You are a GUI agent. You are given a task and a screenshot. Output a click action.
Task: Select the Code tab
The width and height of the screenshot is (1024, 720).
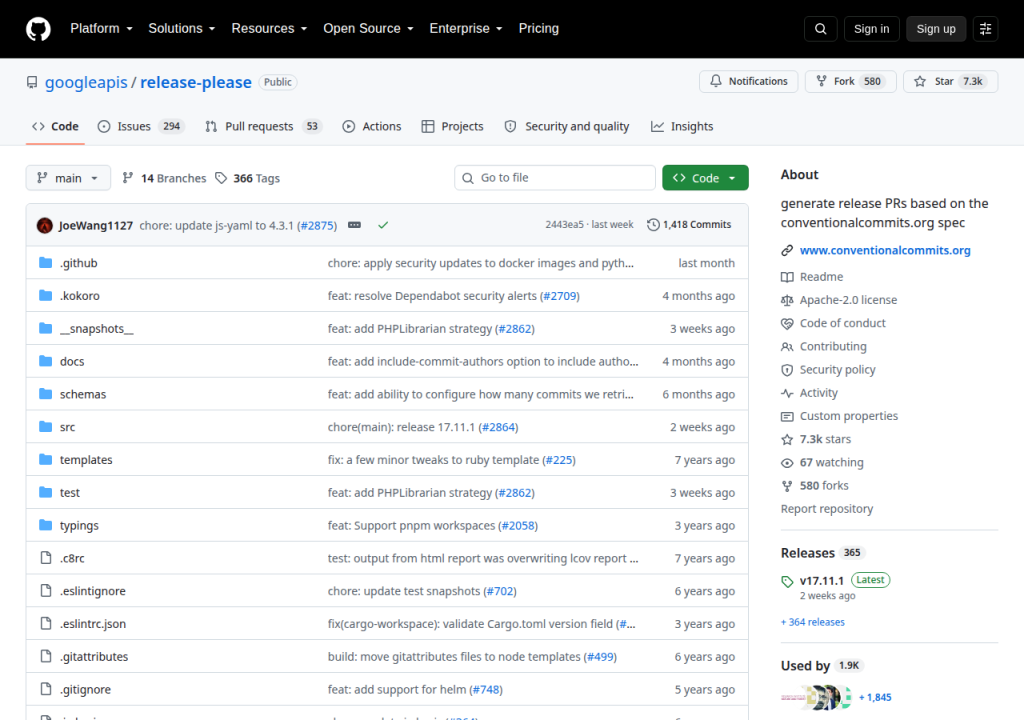click(x=56, y=126)
